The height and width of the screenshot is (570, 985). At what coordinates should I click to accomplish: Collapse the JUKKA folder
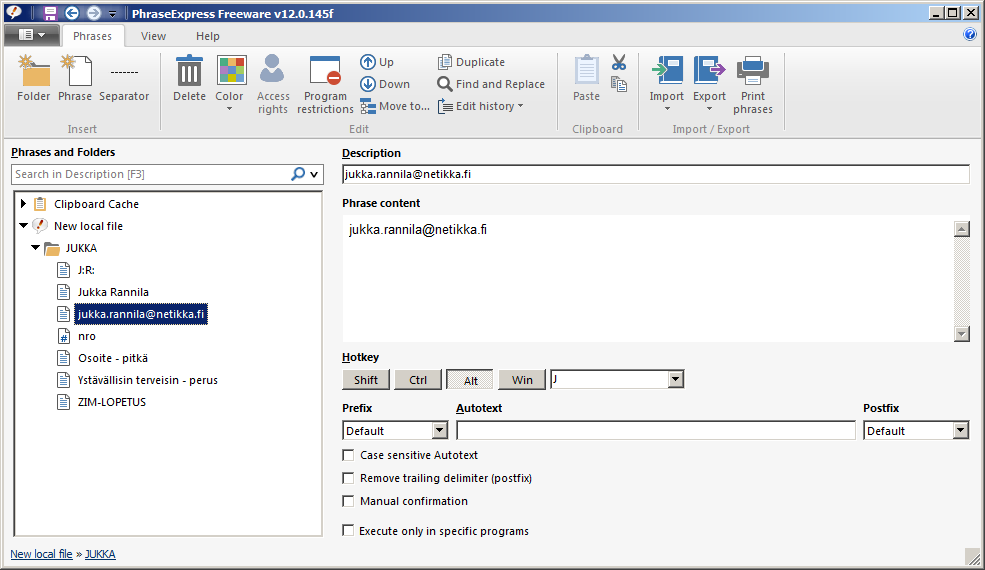point(35,248)
